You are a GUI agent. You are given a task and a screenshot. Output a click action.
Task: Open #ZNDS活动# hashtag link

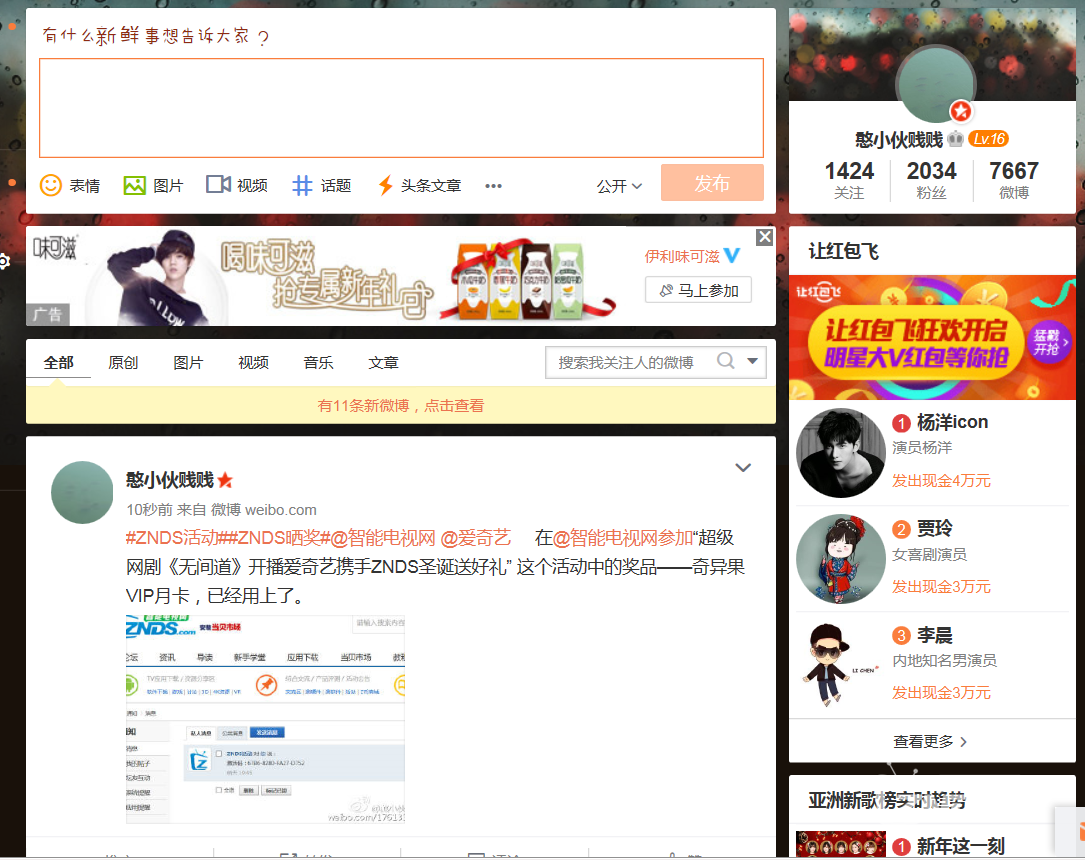pos(177,538)
